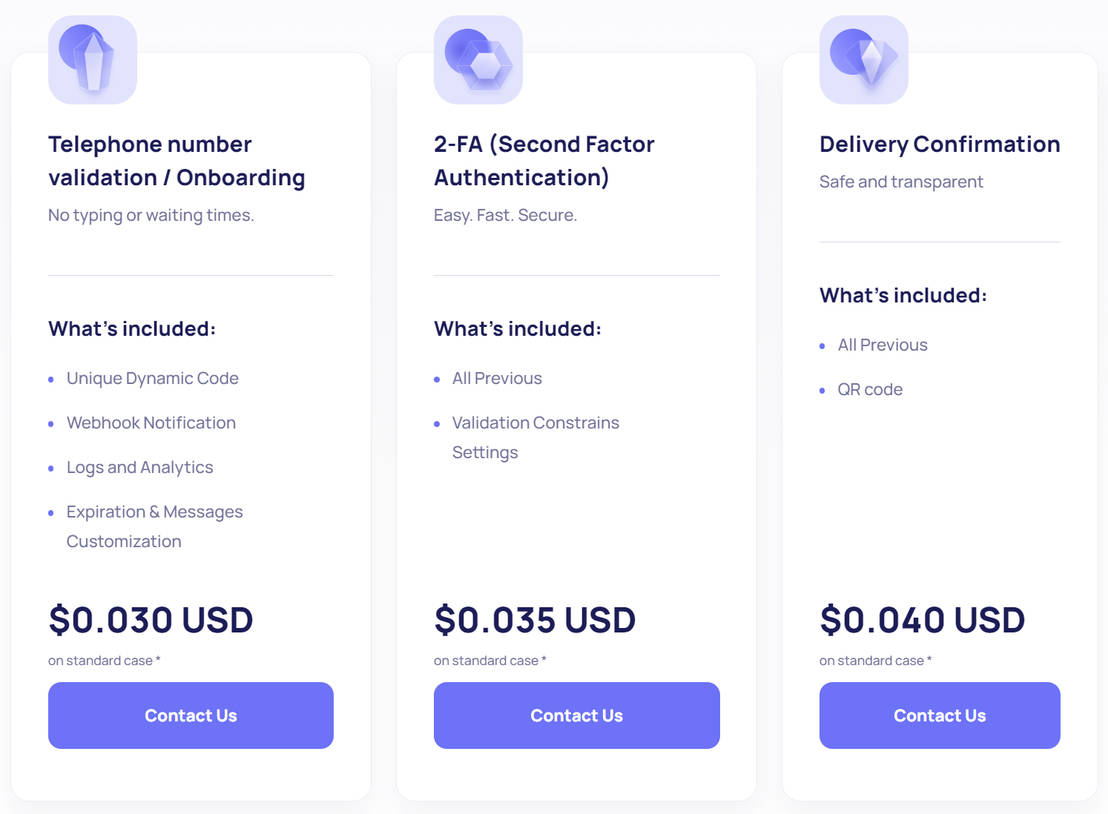Click the bullet next to Webhook Notification
Viewport: 1108px width, 814px height.
coord(51,423)
